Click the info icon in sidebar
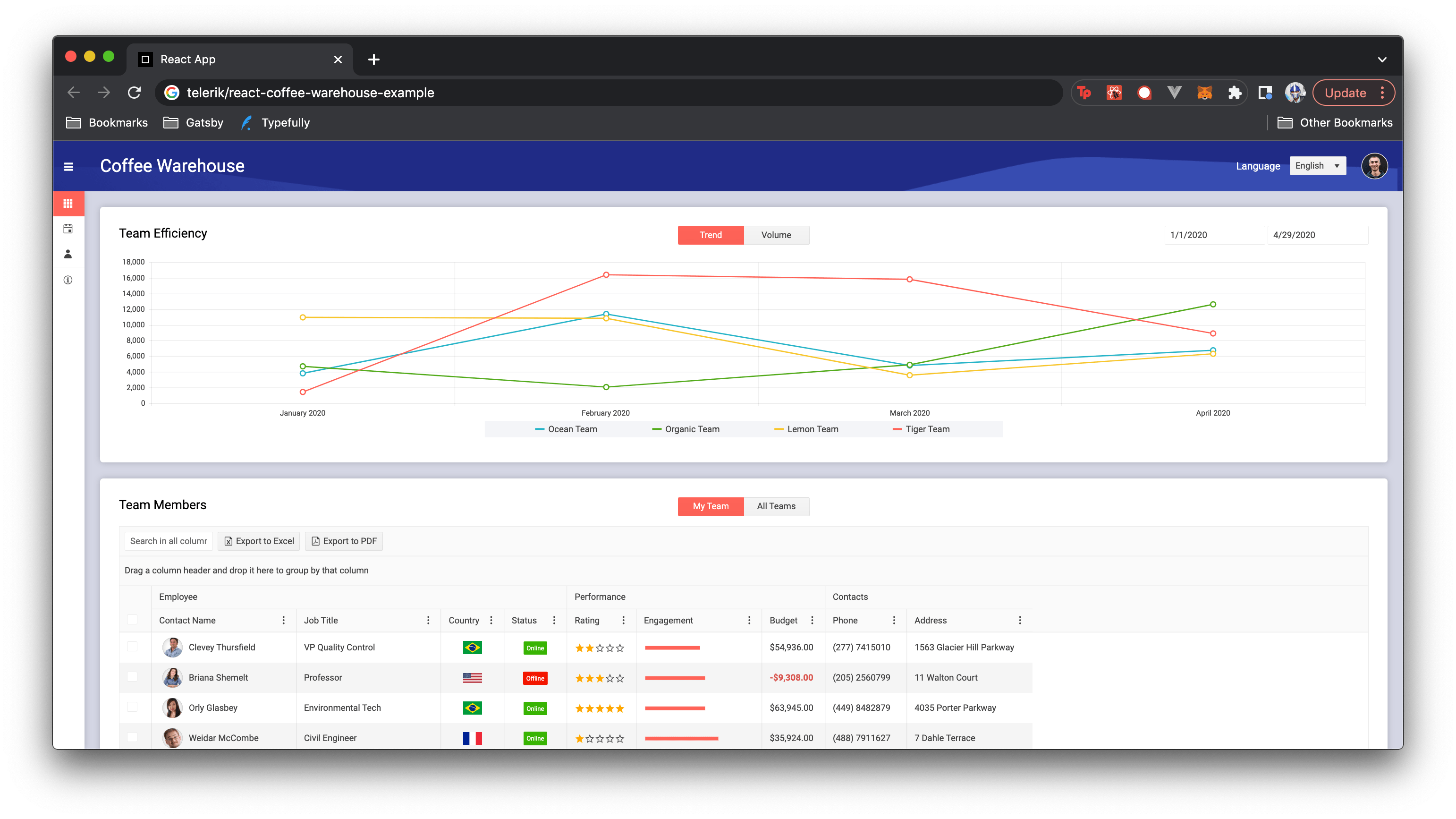 pos(67,280)
